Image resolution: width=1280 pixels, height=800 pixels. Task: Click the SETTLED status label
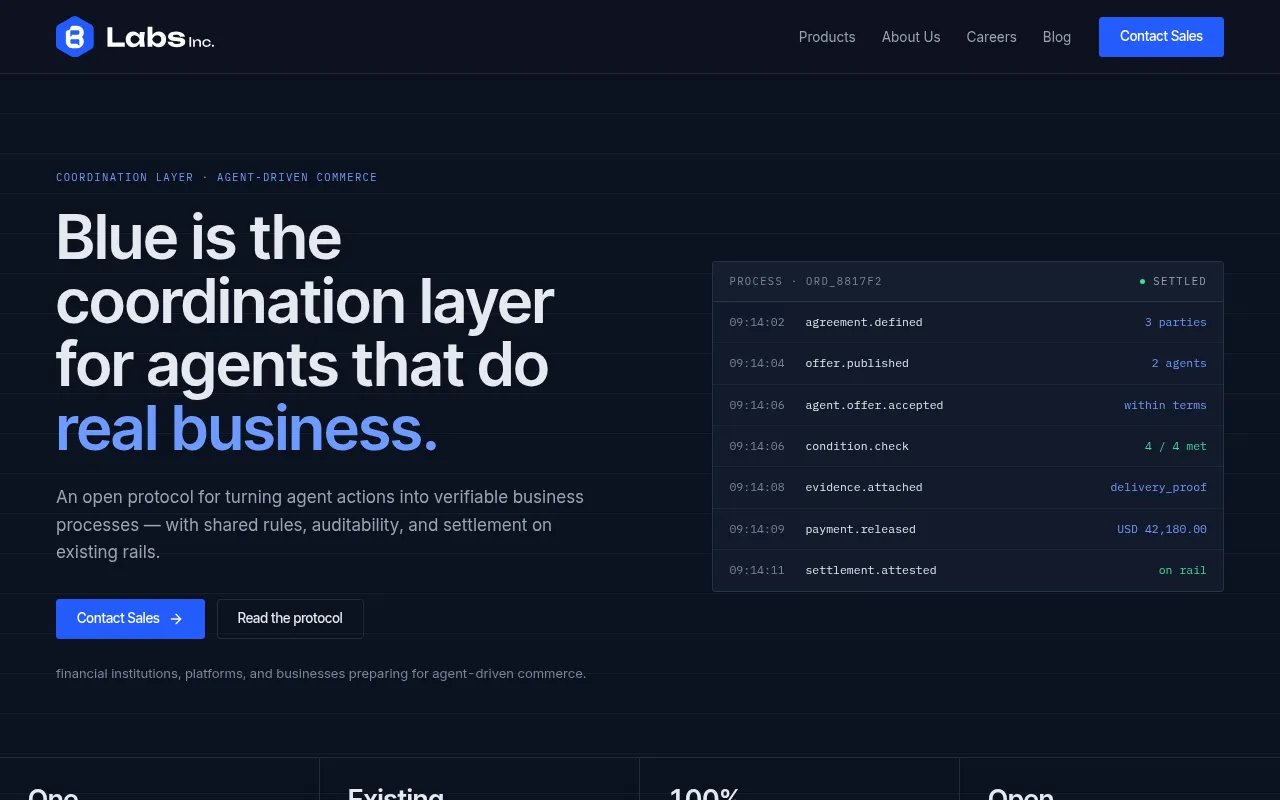(1180, 282)
